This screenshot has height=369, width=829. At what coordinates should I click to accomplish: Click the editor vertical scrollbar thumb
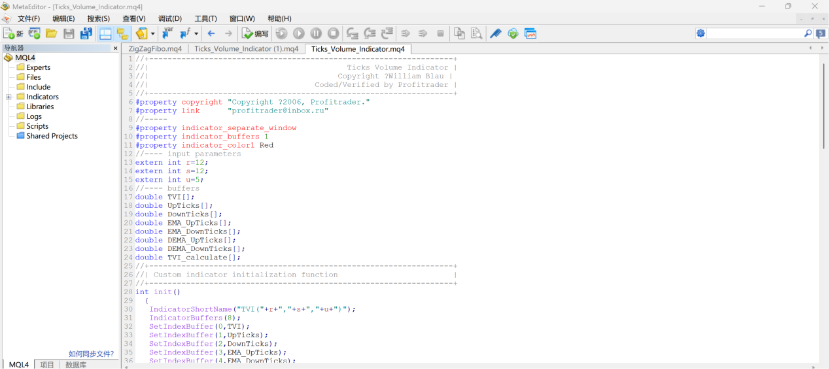824,106
